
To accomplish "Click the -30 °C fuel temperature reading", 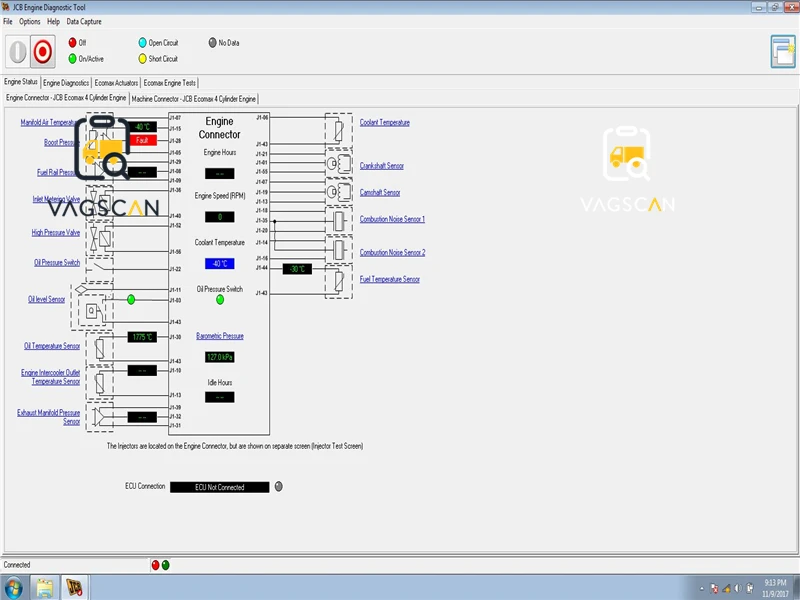I will pos(297,269).
